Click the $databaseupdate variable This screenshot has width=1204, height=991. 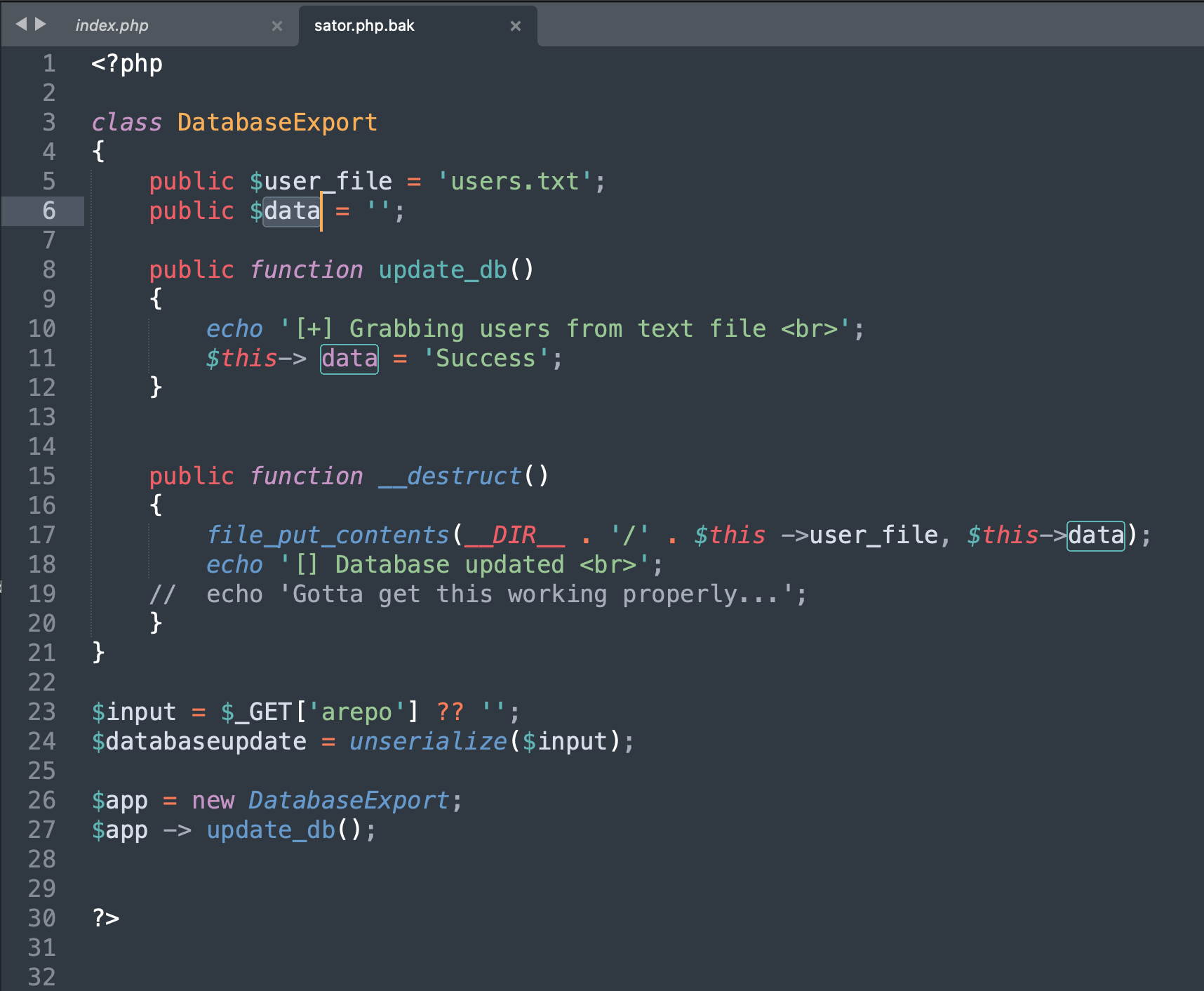[x=199, y=742]
